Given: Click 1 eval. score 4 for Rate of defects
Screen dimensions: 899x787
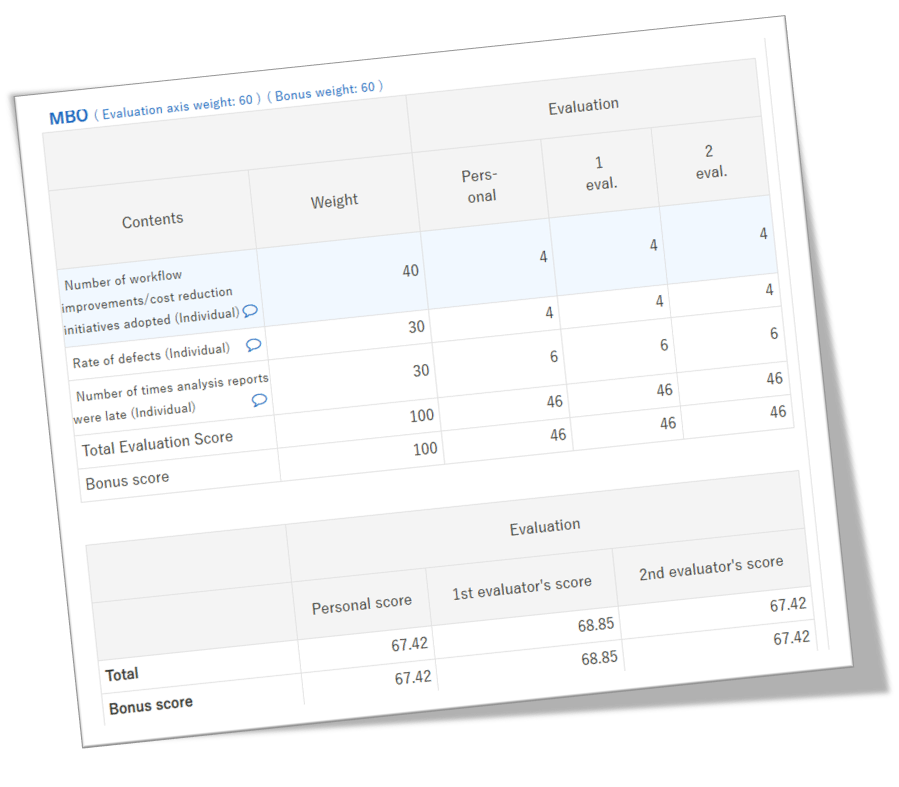Looking at the screenshot, I should [x=659, y=301].
